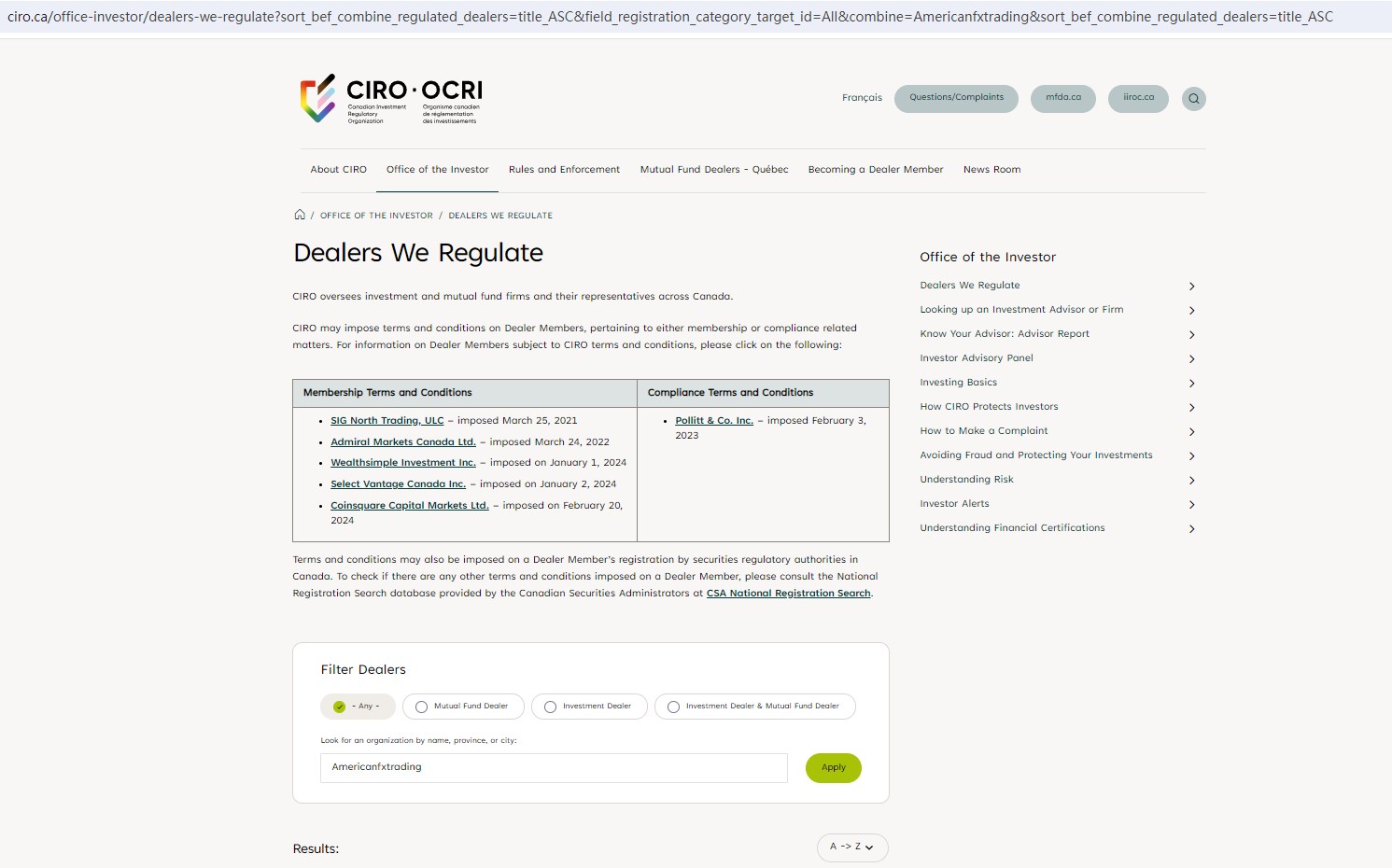1392x868 pixels.
Task: Open Coinsquare Capital Markets Ltd. link
Action: pos(410,506)
